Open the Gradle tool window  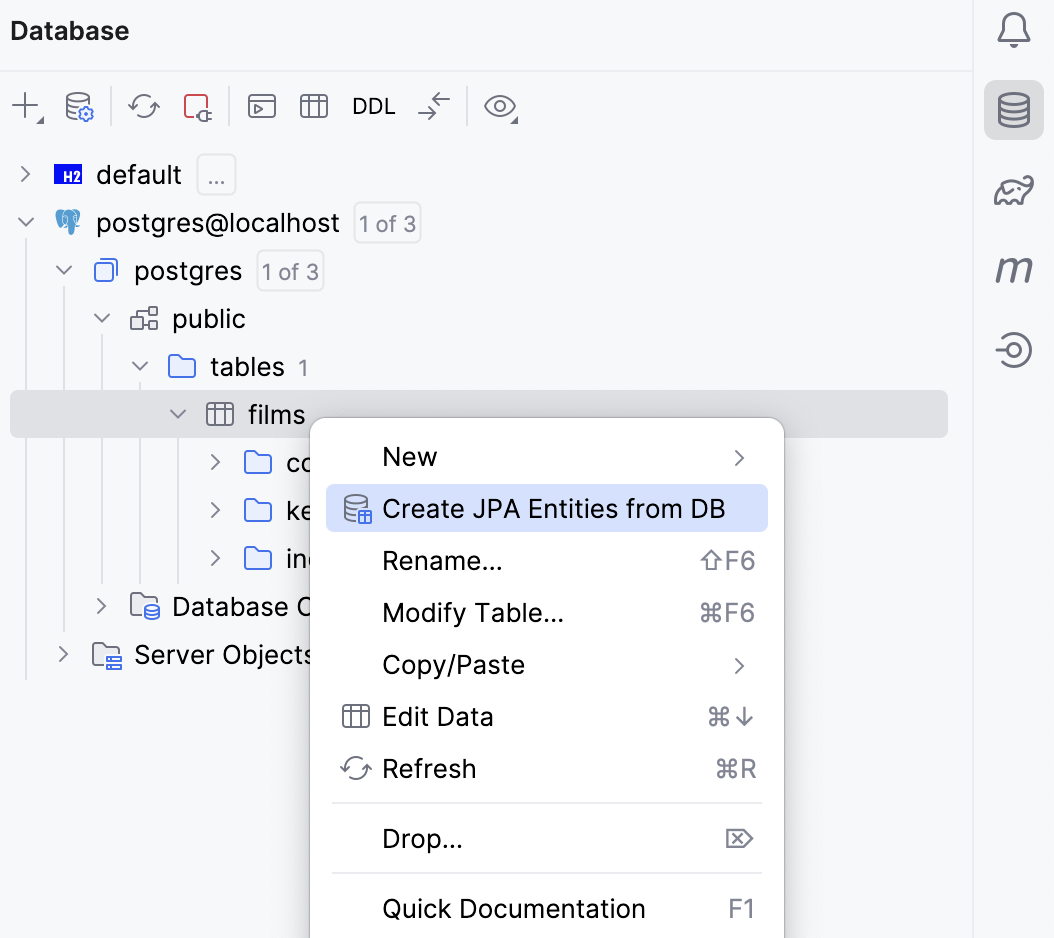[1014, 189]
